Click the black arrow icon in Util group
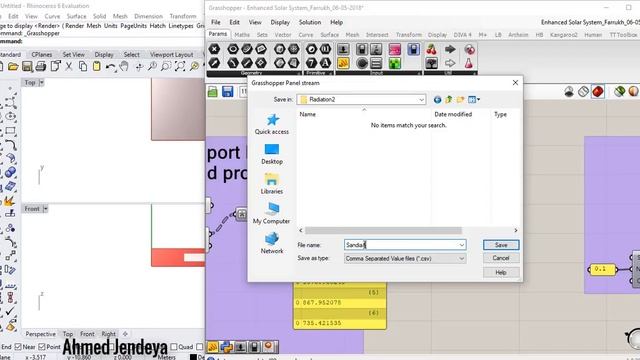 [450, 49]
